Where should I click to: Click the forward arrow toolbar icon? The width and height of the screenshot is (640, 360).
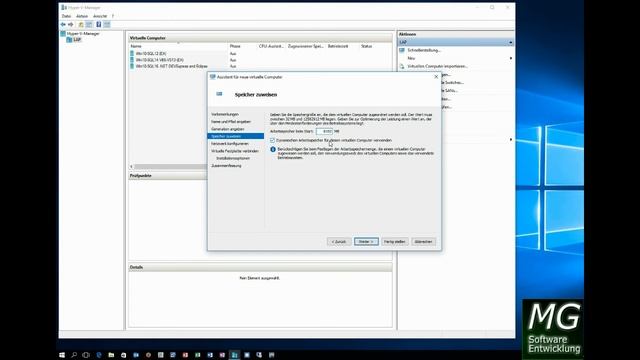tap(71, 24)
